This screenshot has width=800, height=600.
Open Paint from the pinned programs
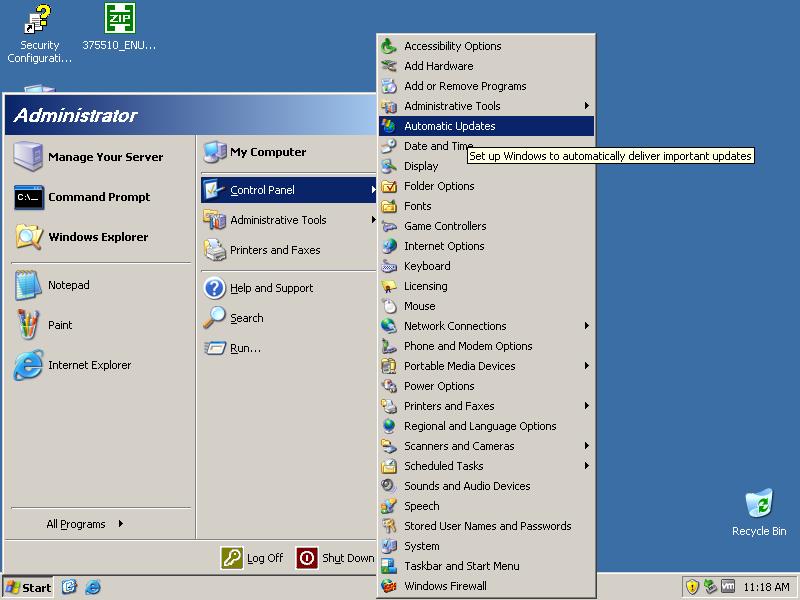pyautogui.click(x=60, y=325)
